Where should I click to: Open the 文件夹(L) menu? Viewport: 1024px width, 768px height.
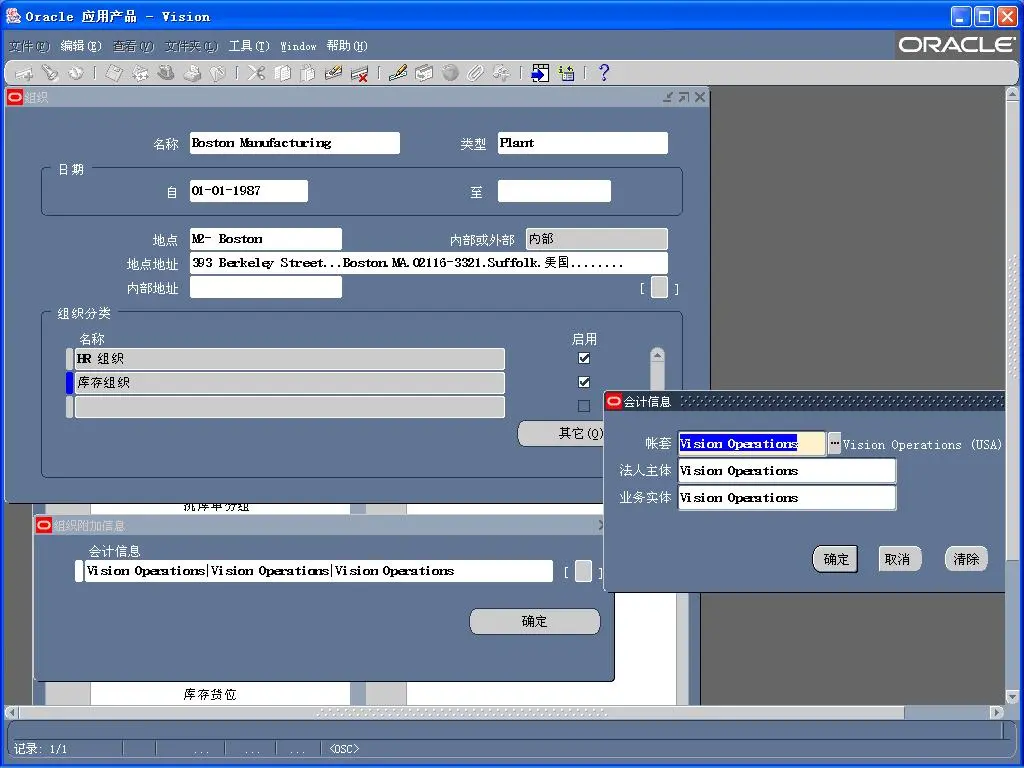click(x=191, y=46)
